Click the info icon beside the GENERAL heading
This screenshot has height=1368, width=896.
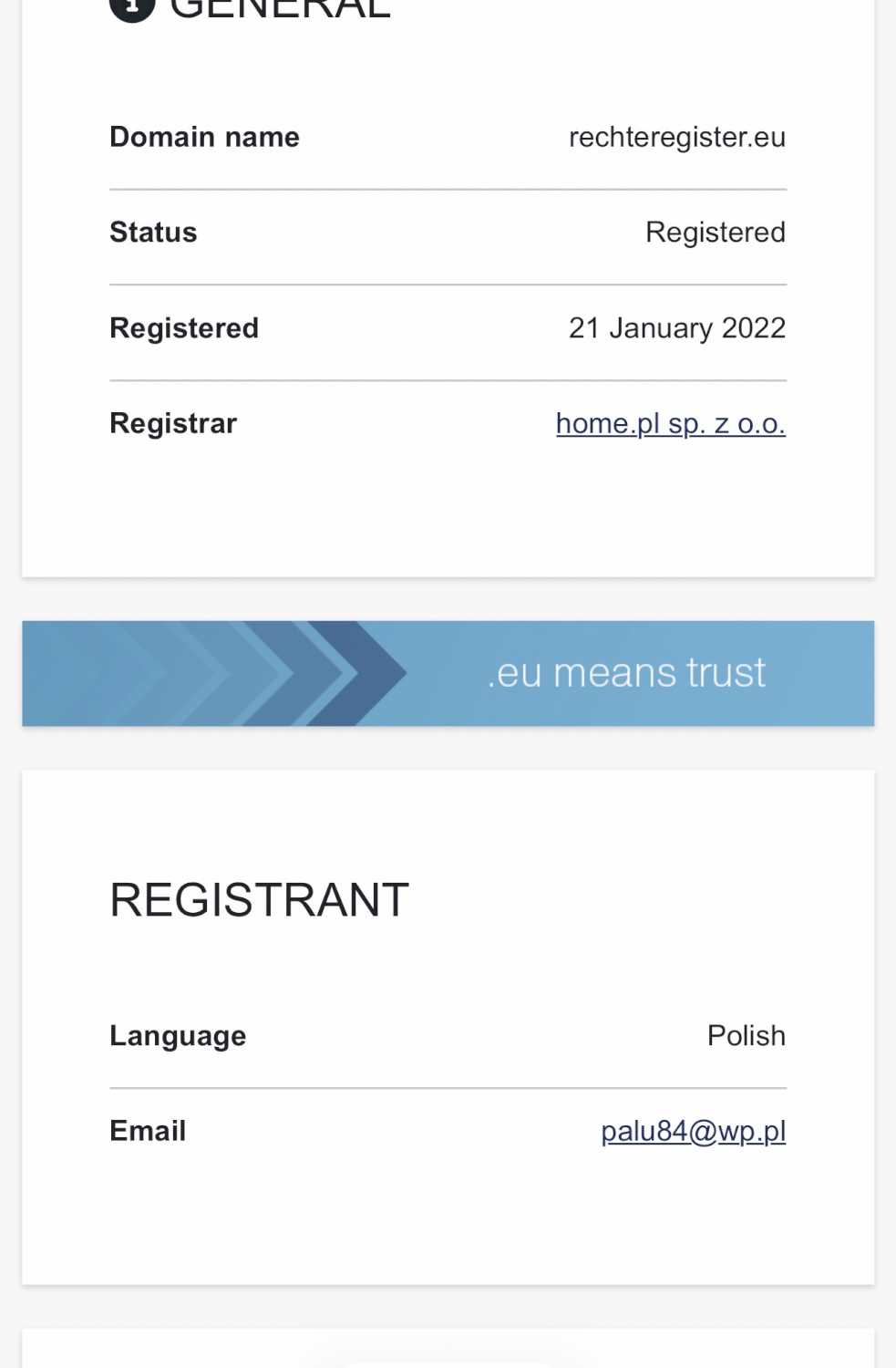[x=132, y=7]
